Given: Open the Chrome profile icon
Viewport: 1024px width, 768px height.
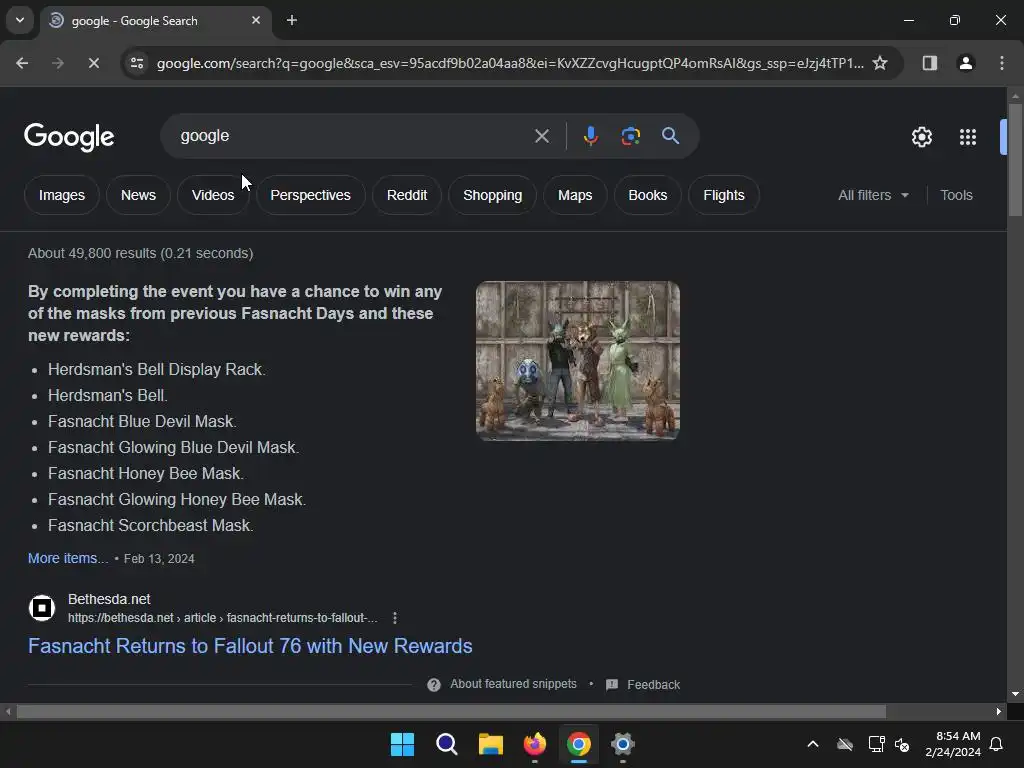Looking at the screenshot, I should coord(965,63).
